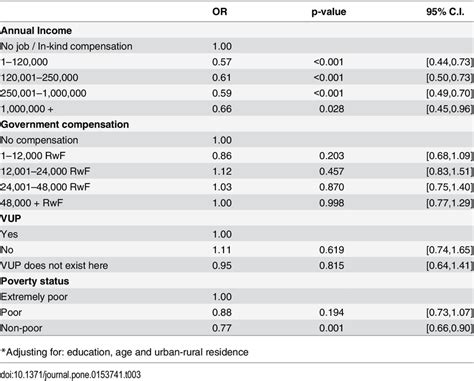Click the 48,000 + RwF row label
The image size is (474, 381).
tap(32, 203)
